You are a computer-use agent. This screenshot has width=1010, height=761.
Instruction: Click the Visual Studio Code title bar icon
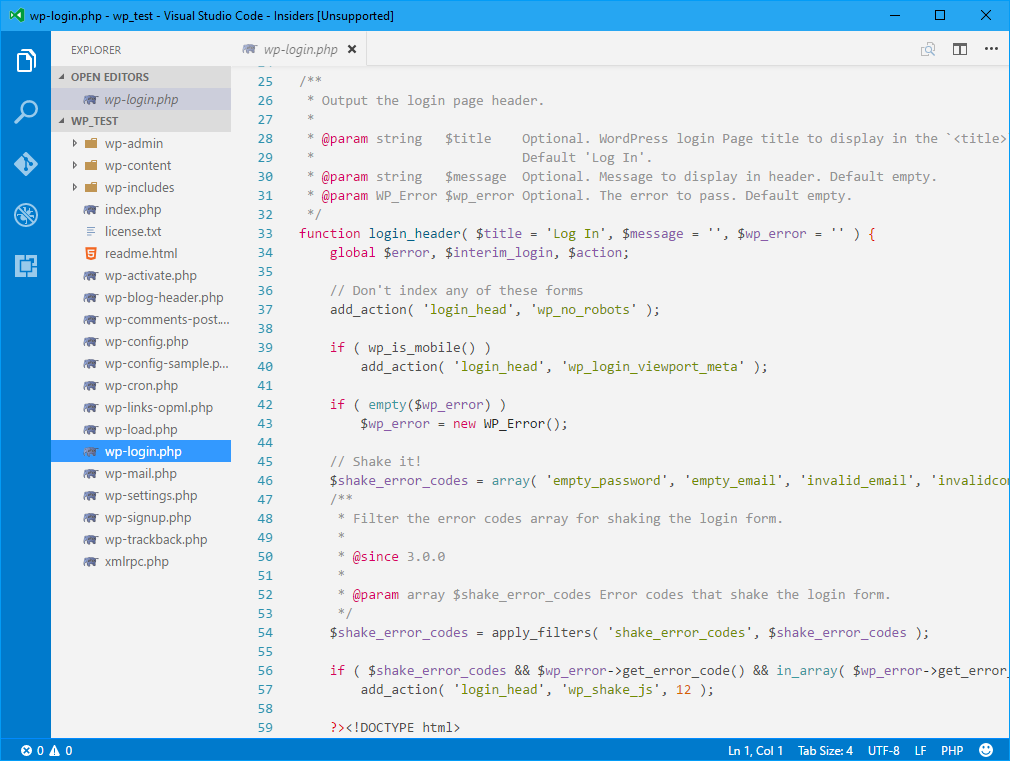pyautogui.click(x=17, y=15)
